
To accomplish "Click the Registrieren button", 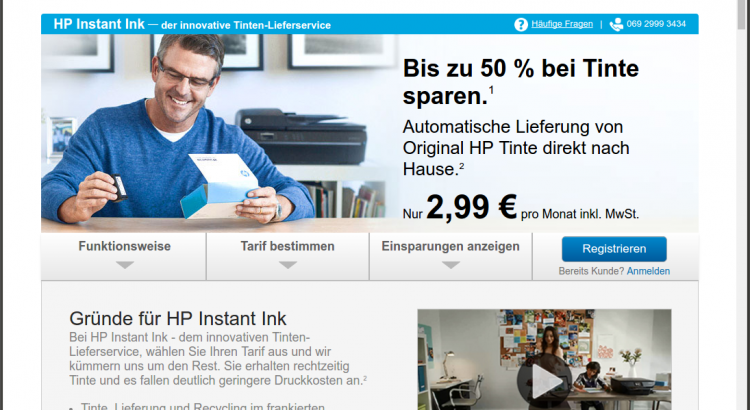I will pos(614,249).
